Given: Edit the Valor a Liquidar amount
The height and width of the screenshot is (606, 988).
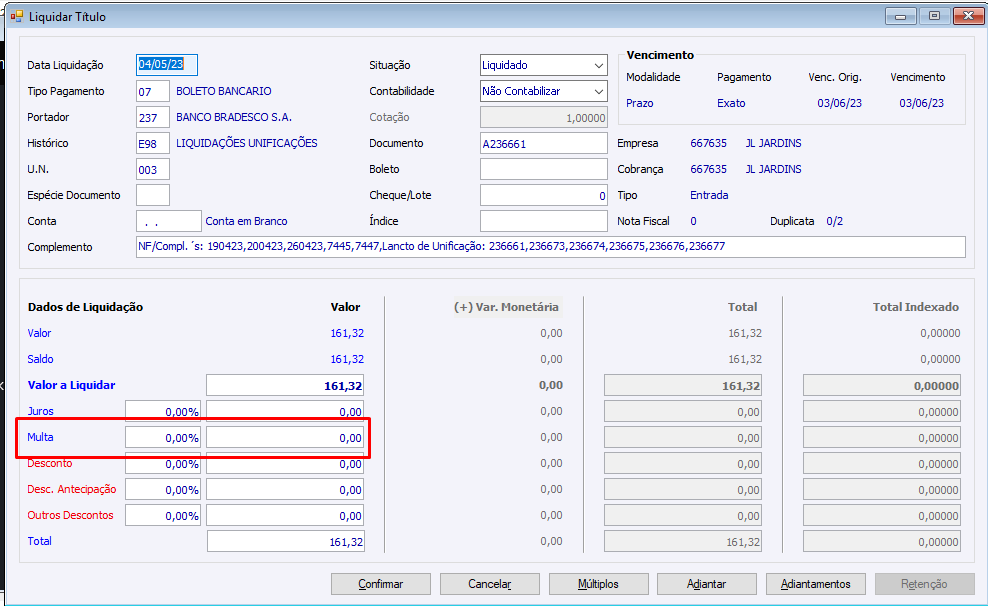Looking at the screenshot, I should coord(285,386).
